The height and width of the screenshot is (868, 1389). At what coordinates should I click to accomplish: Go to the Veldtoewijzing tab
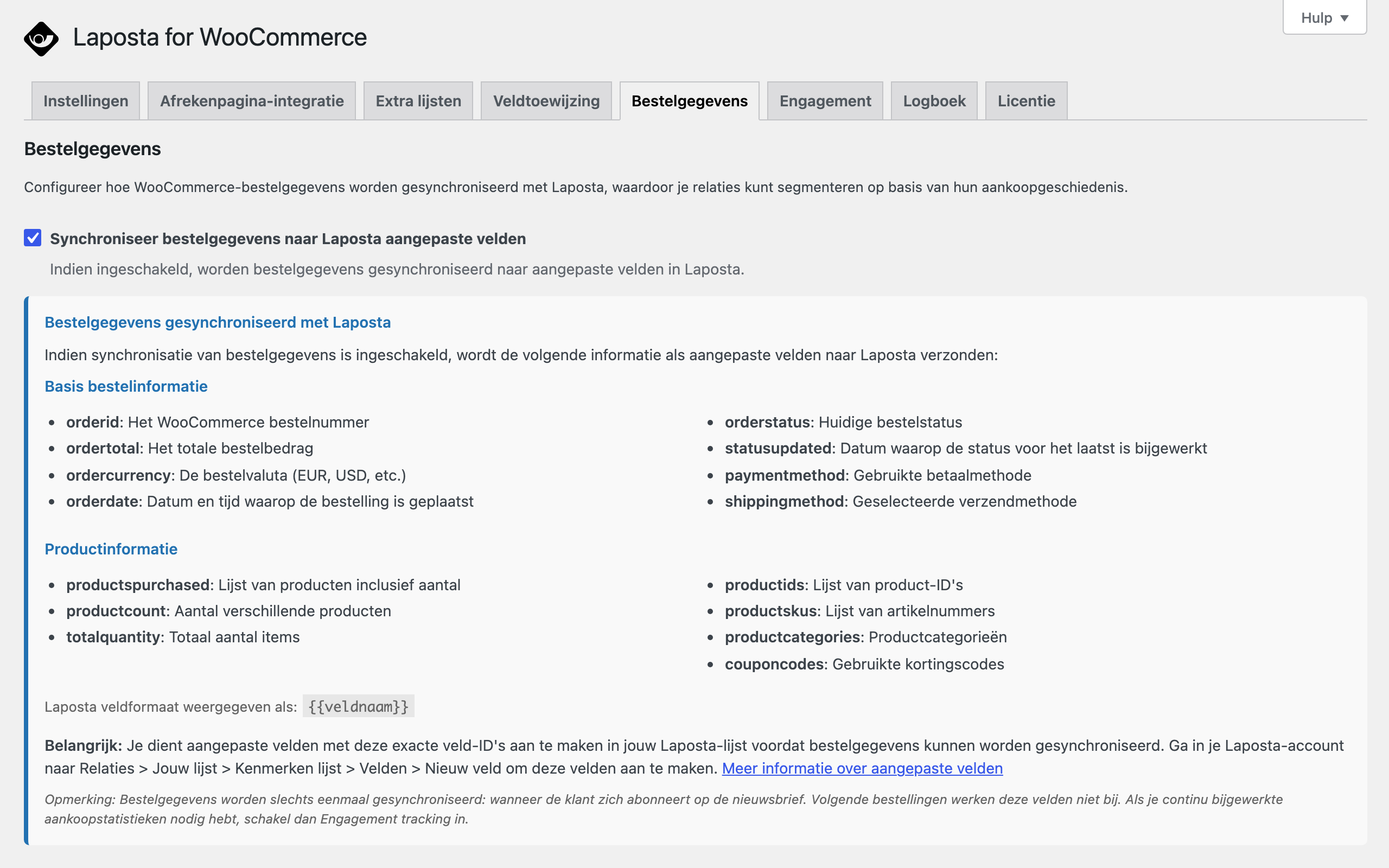coord(546,101)
